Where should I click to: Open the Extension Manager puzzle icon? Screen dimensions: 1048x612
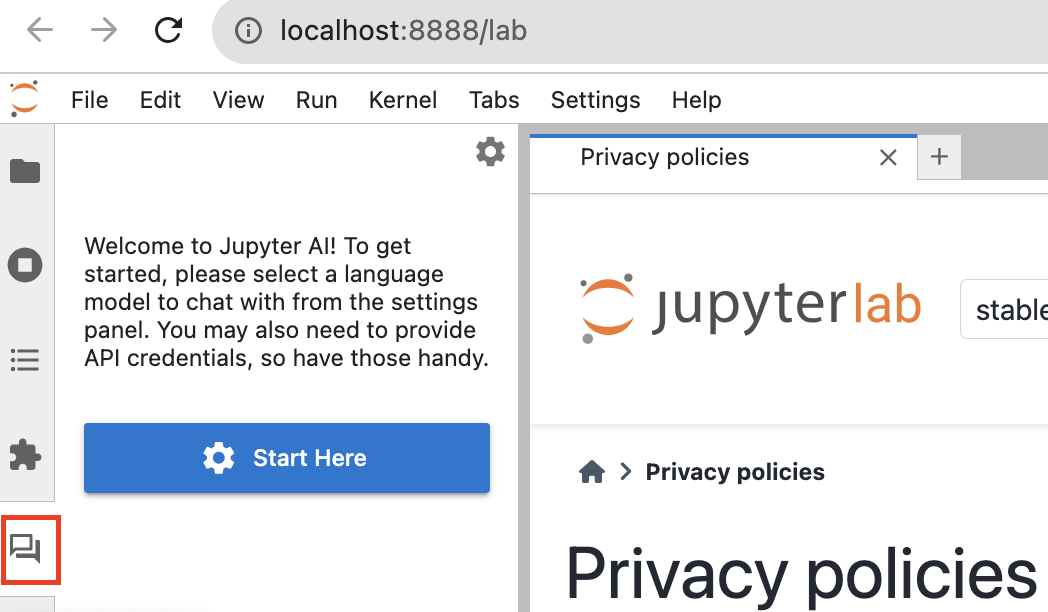[x=25, y=455]
